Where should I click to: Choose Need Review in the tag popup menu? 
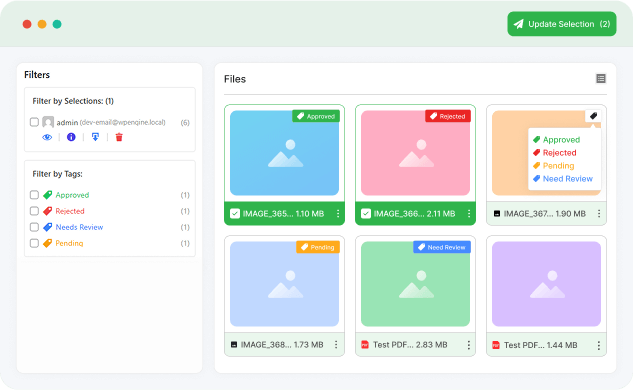563,179
